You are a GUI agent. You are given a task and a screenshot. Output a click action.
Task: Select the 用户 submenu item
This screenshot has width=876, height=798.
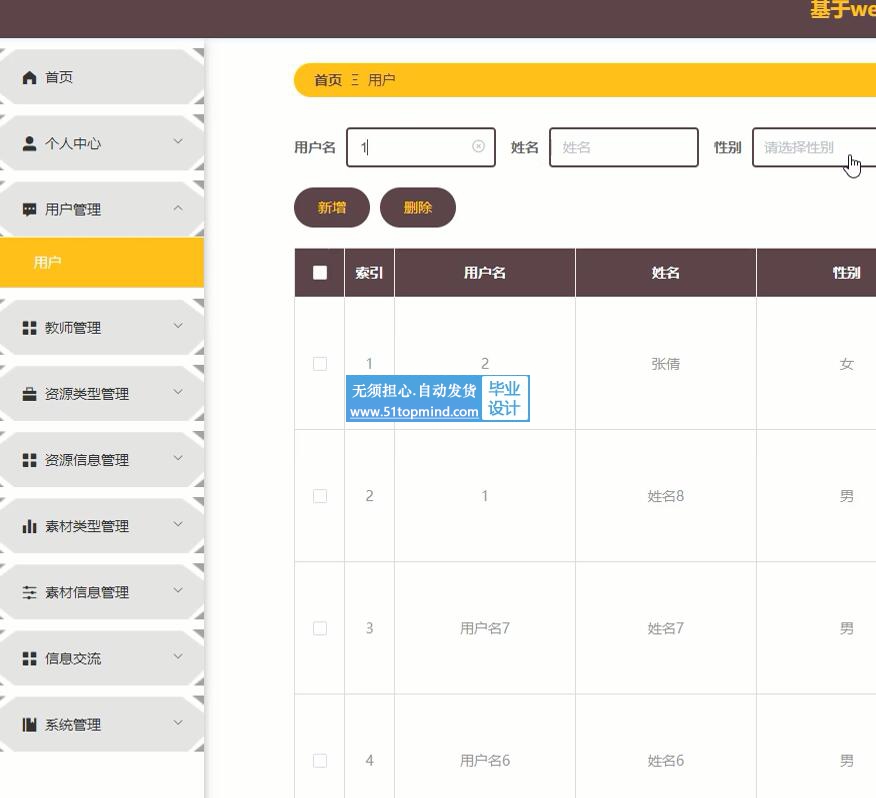pyautogui.click(x=102, y=262)
